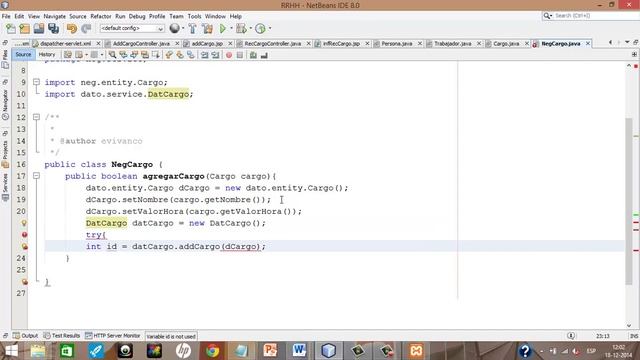Switch to the Trabajador.java tab

[452, 43]
